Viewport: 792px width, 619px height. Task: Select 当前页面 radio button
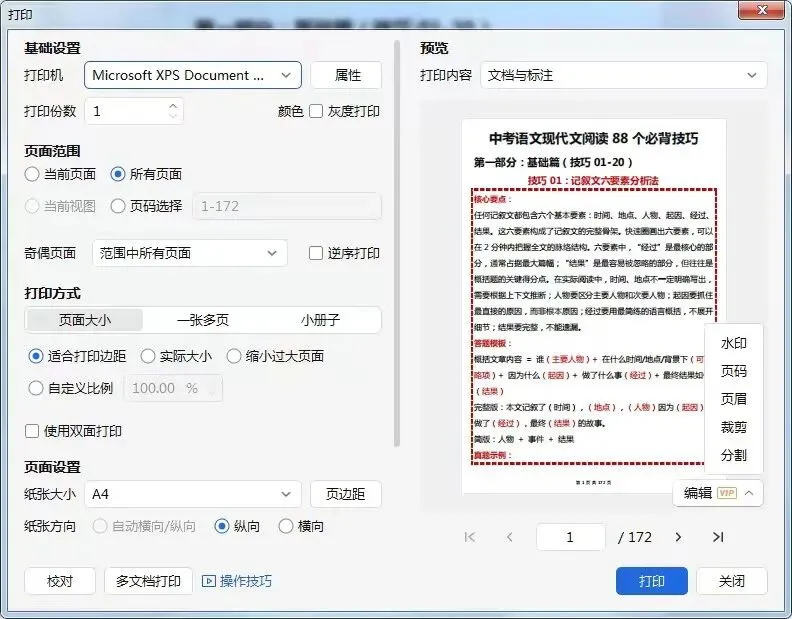pos(32,174)
